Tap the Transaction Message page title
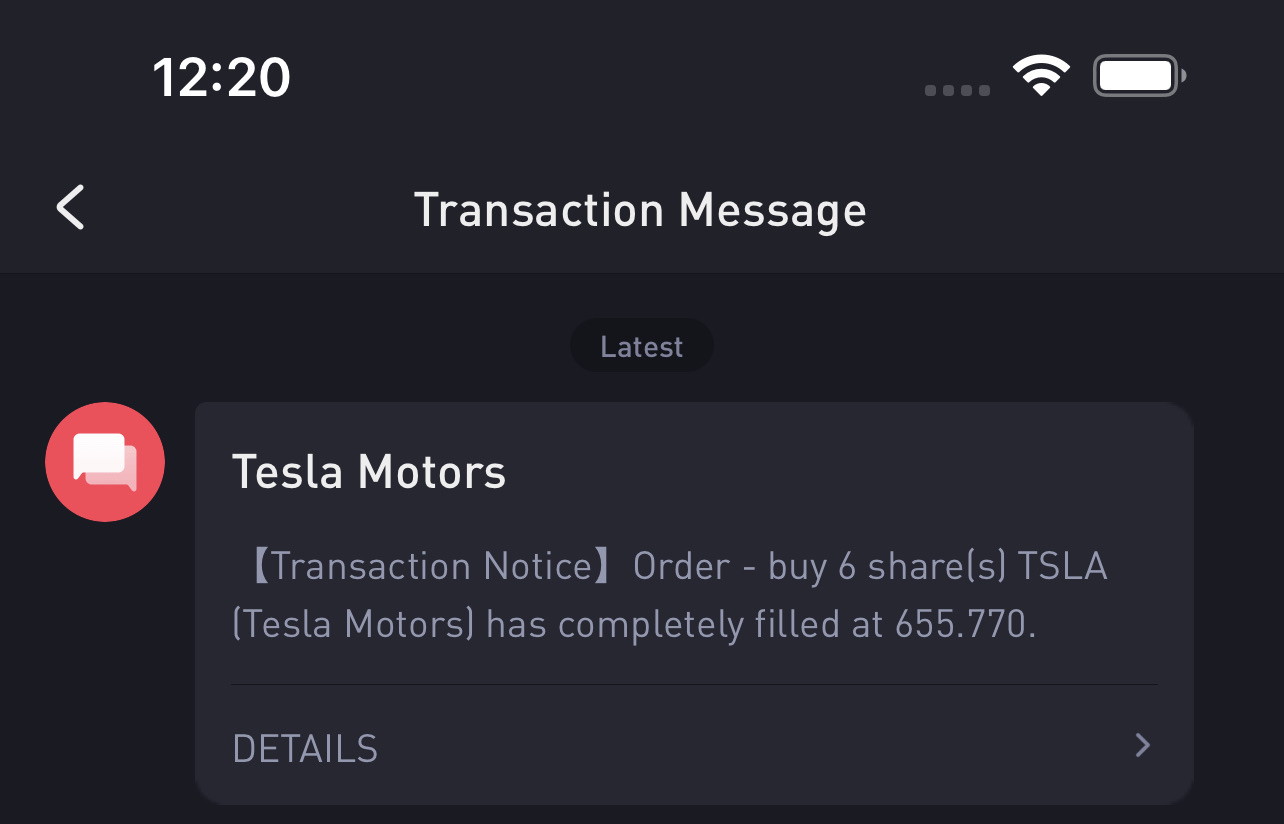Viewport: 1284px width, 824px height. (640, 210)
